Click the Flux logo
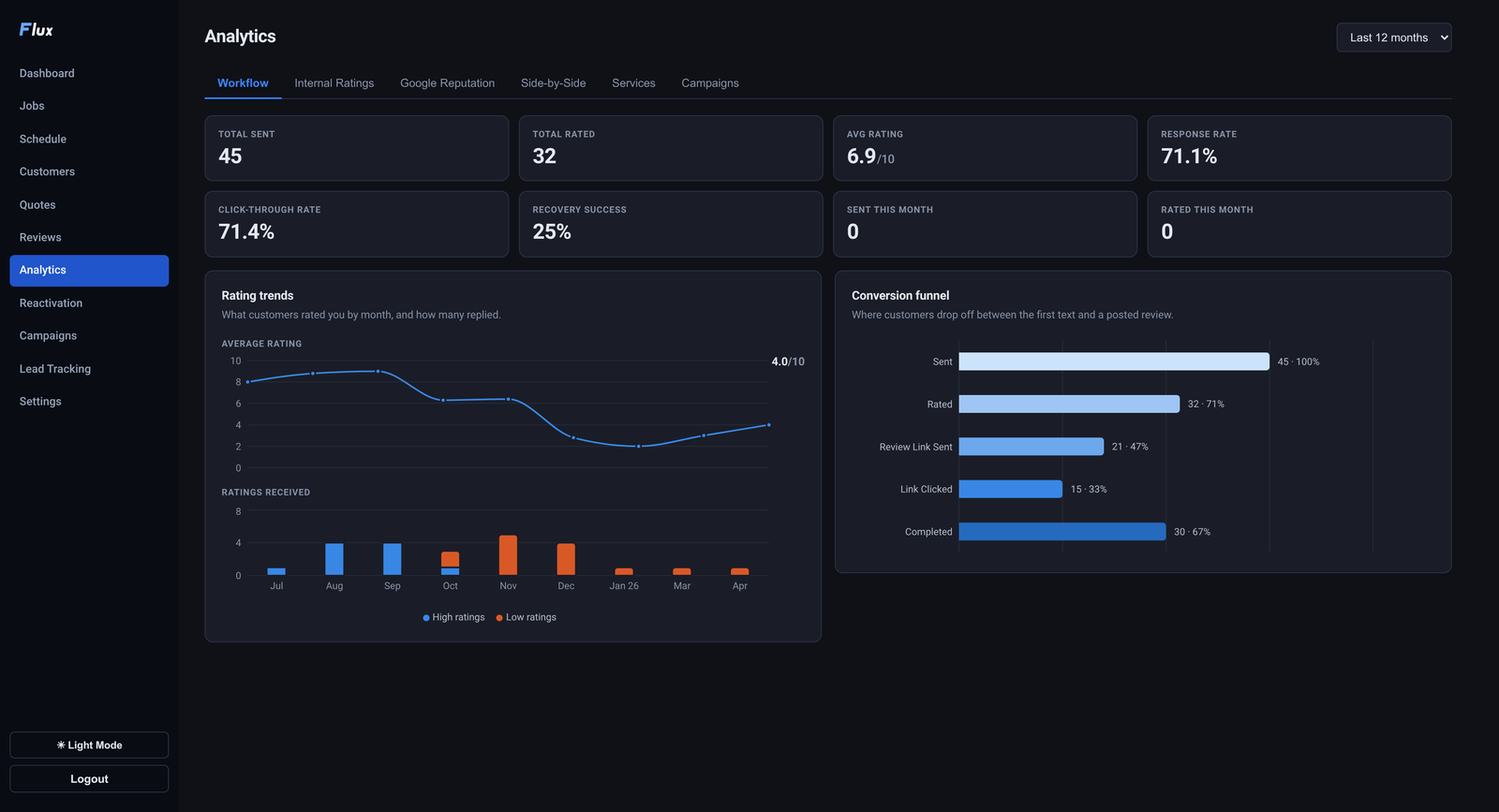Image resolution: width=1499 pixels, height=812 pixels. tap(36, 30)
